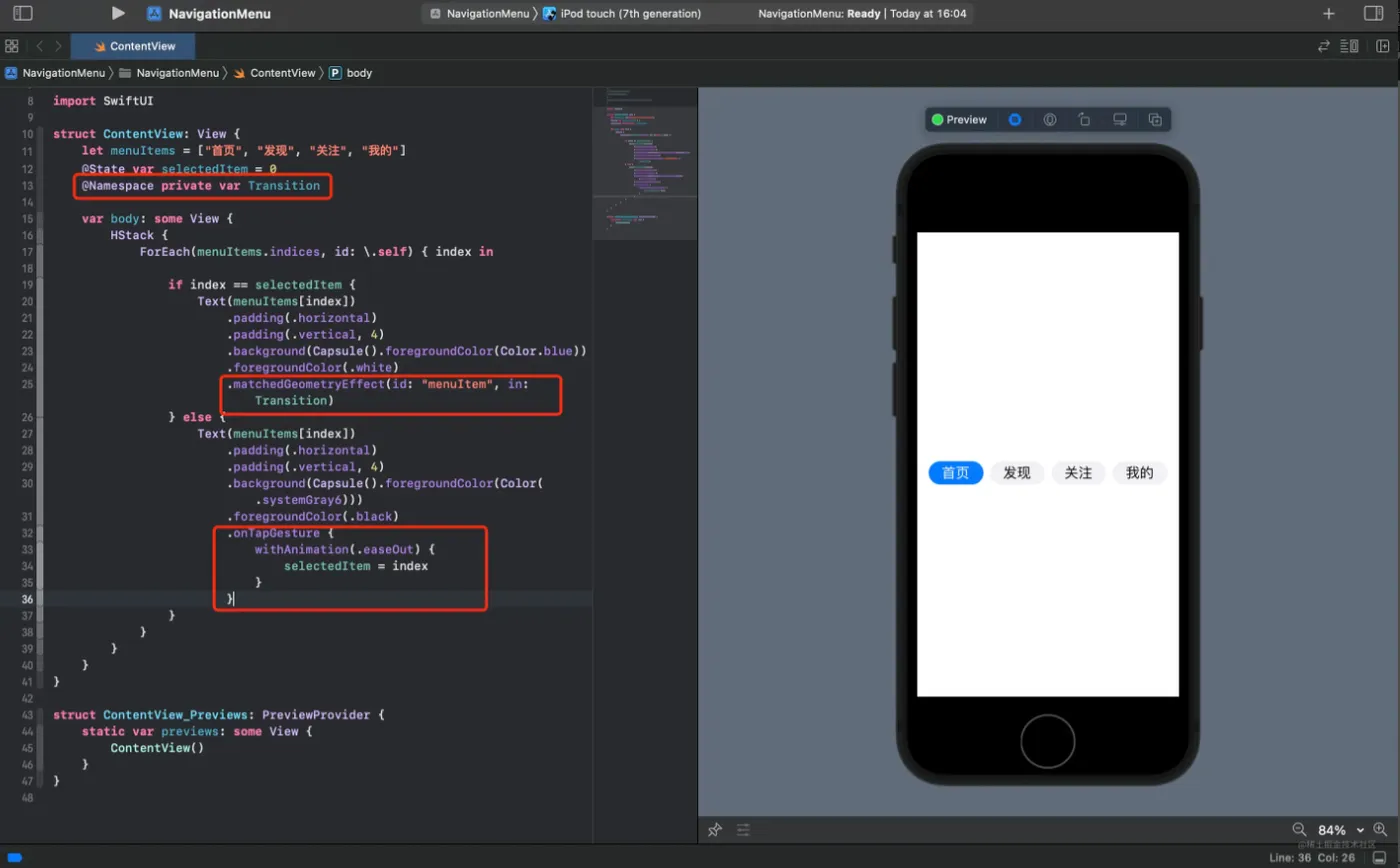Open the 84% zoom level menu
This screenshot has height=868, width=1400.
(1341, 830)
